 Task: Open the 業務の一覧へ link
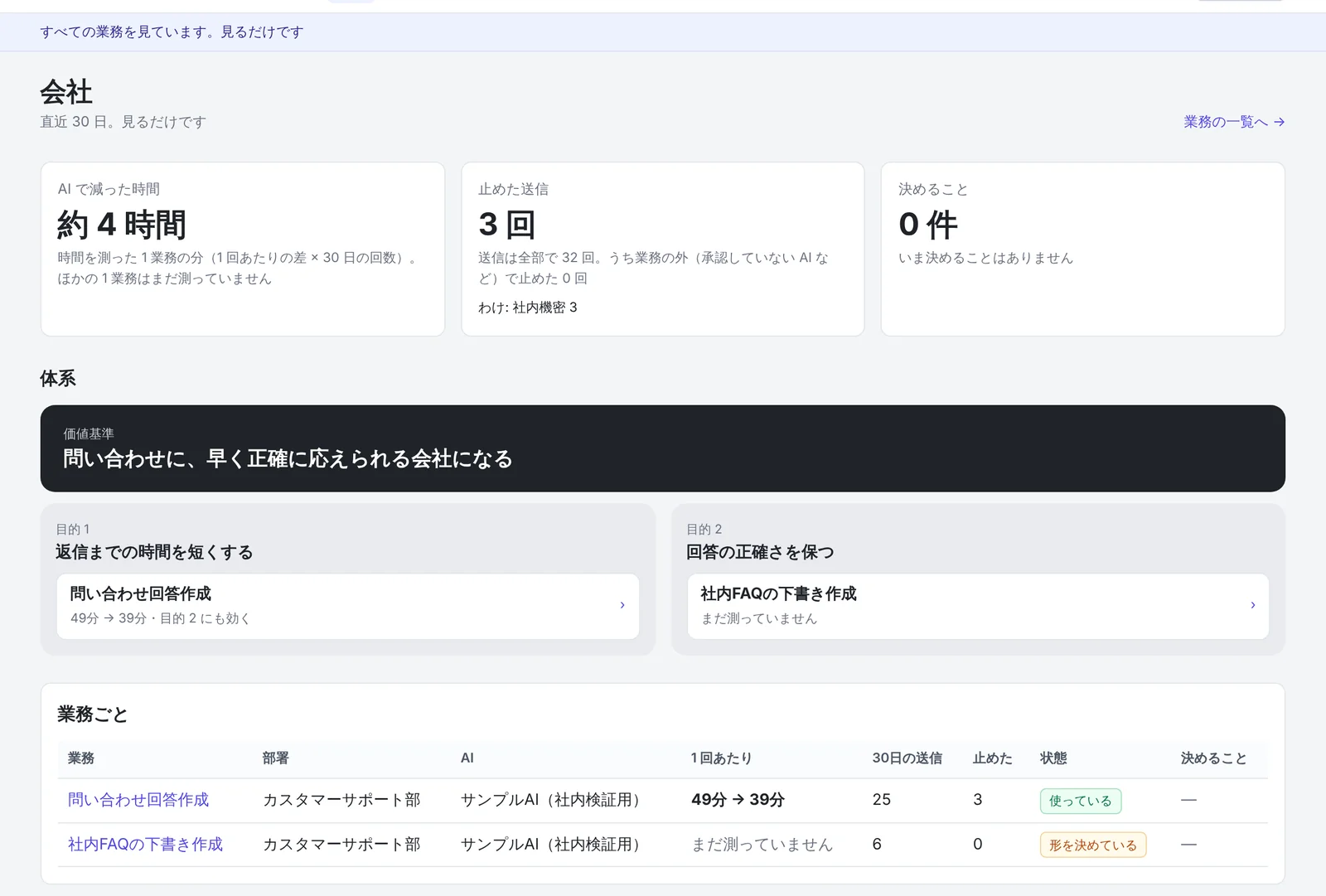(1234, 122)
